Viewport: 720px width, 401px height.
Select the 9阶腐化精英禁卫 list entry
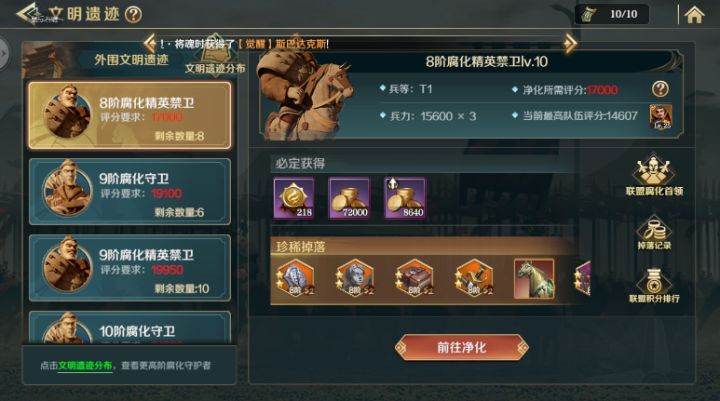[x=129, y=268]
